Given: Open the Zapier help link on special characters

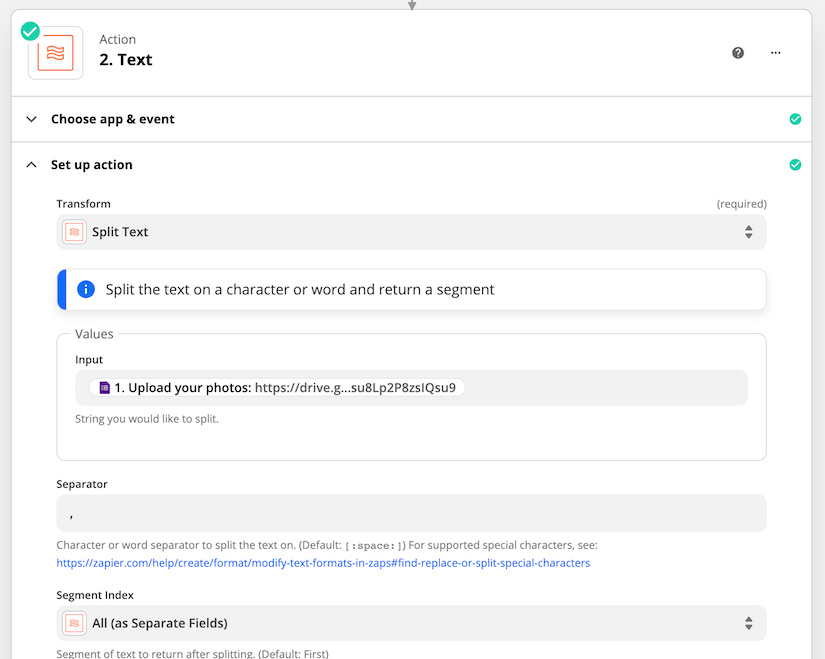Looking at the screenshot, I should tap(323, 563).
